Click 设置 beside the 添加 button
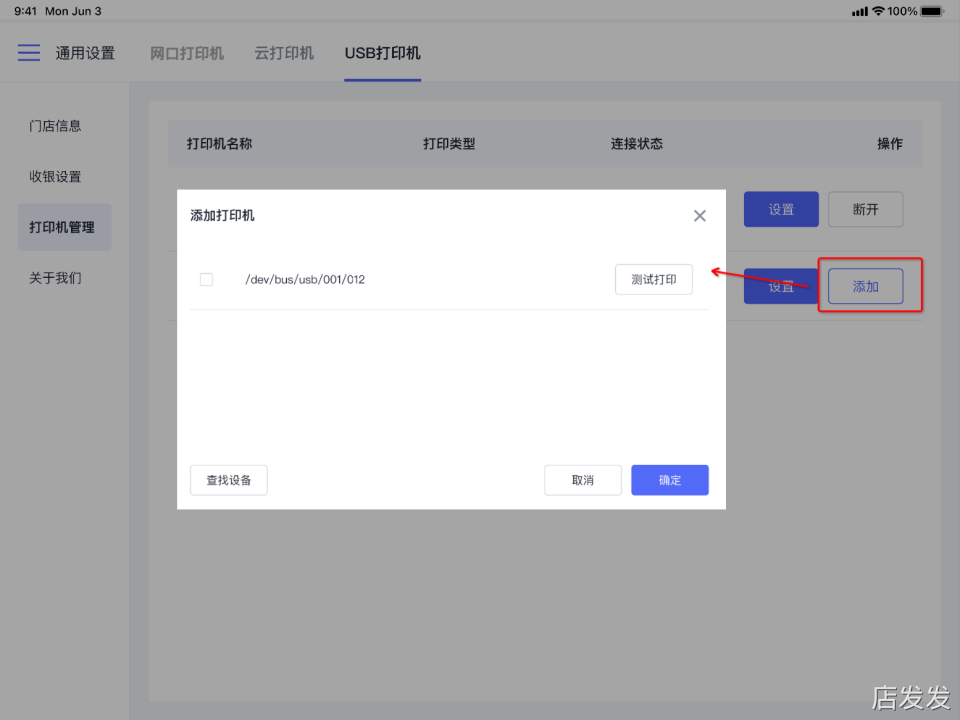The image size is (960, 720). [781, 286]
